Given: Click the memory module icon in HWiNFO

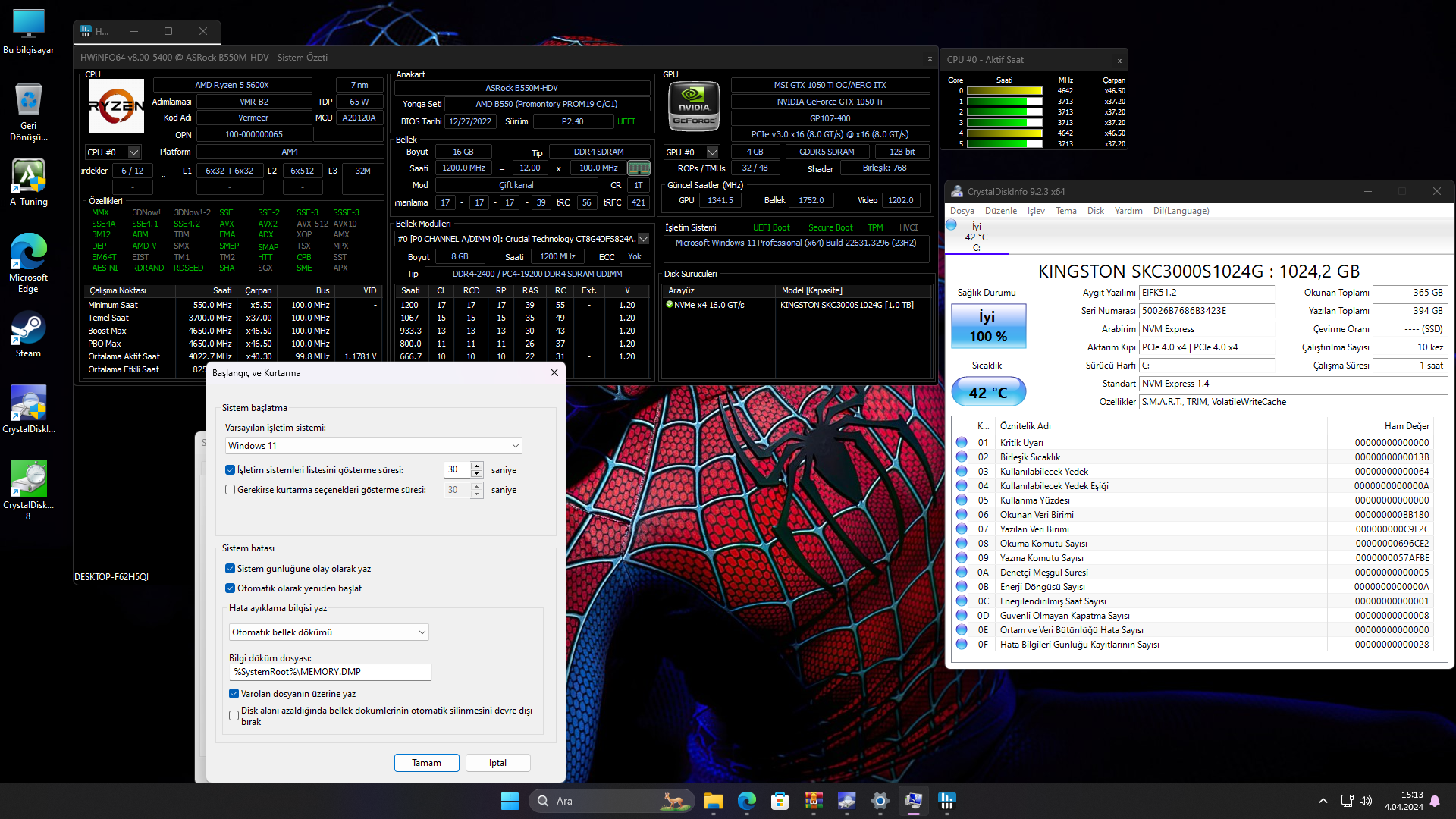Looking at the screenshot, I should 639,168.
